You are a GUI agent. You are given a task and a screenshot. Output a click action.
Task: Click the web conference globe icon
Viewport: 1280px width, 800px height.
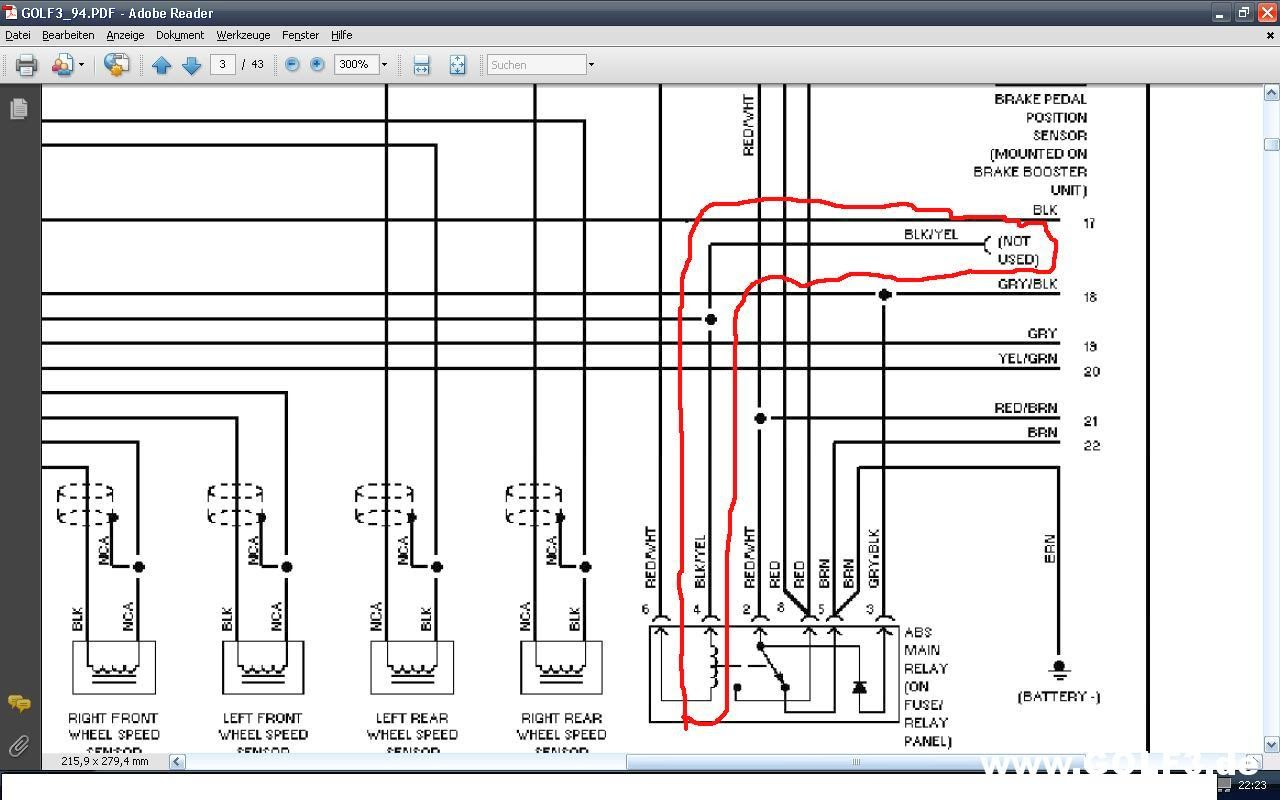(x=117, y=65)
